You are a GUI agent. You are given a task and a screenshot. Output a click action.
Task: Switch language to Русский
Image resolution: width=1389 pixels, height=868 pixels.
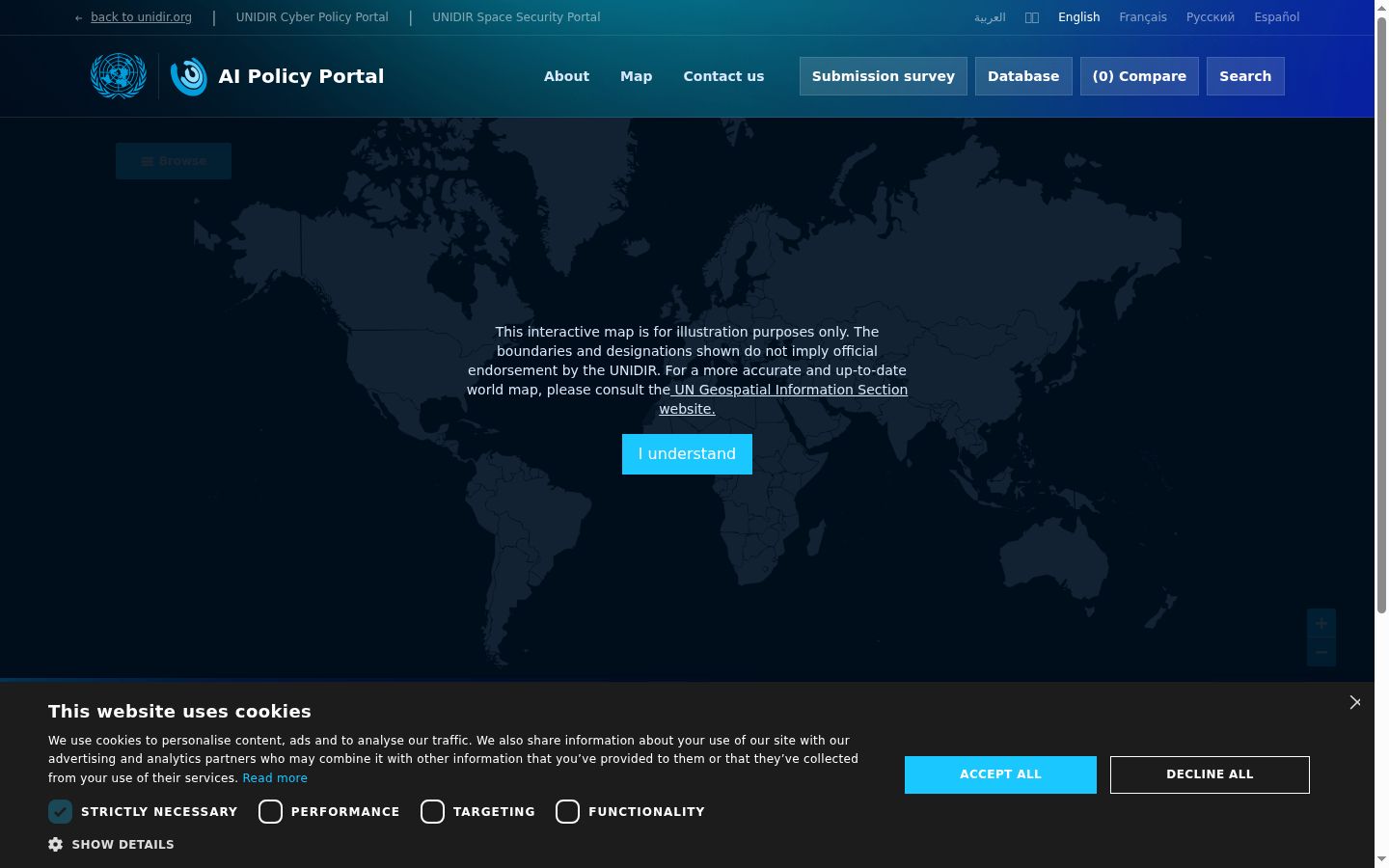click(x=1211, y=17)
